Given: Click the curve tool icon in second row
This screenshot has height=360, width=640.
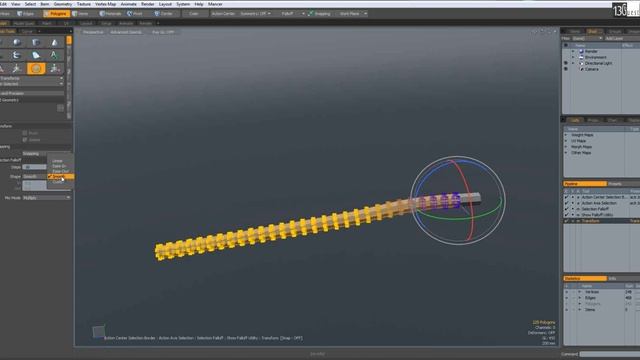Looking at the screenshot, I should (17, 55).
